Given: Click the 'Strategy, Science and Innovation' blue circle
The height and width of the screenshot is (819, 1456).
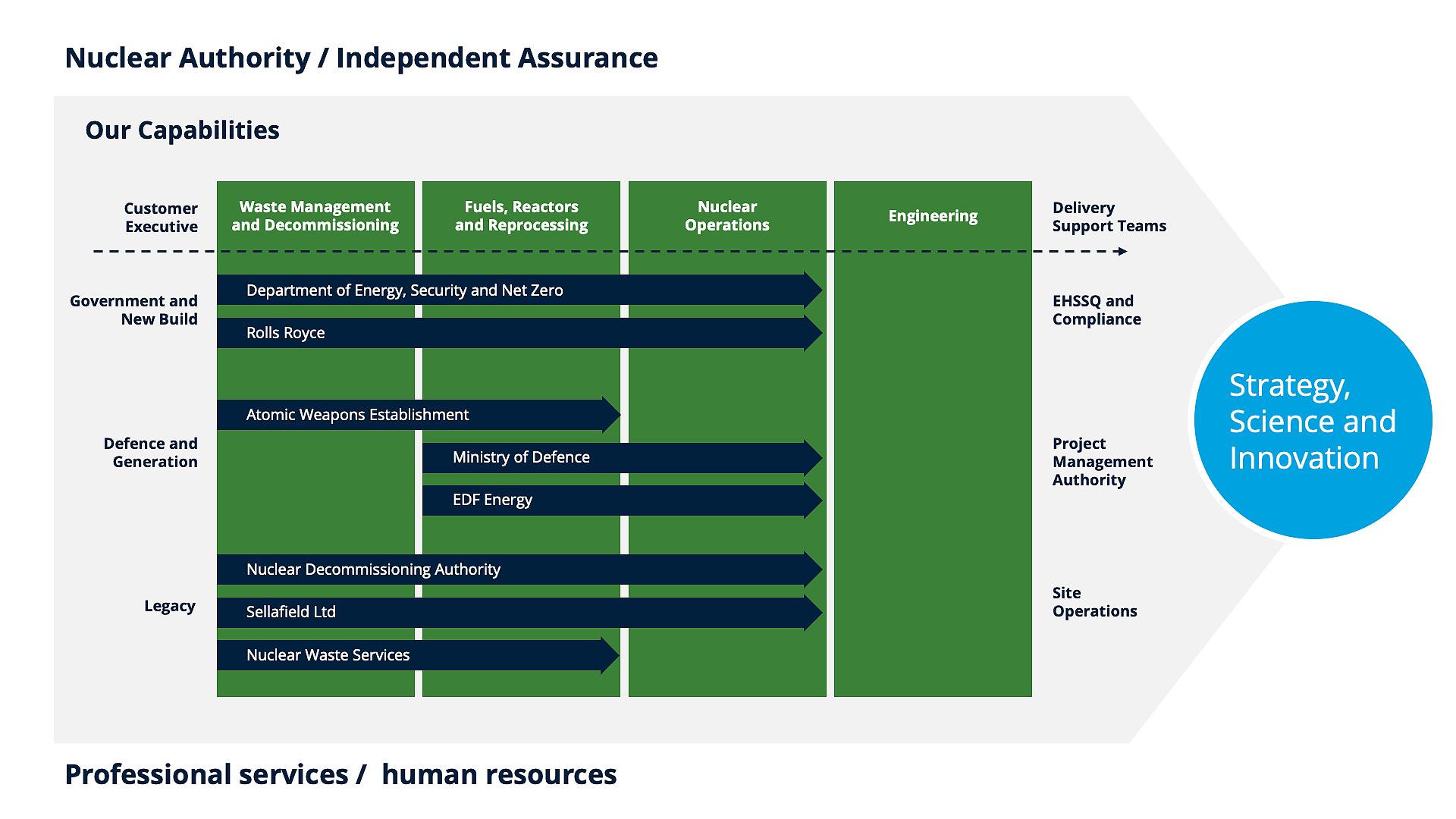Looking at the screenshot, I should click(1313, 420).
